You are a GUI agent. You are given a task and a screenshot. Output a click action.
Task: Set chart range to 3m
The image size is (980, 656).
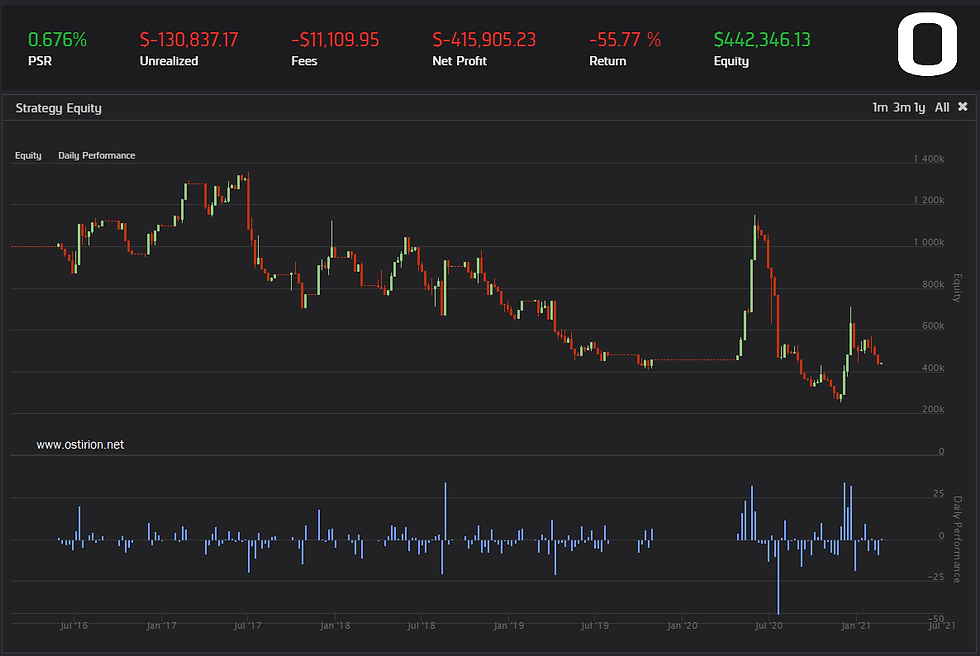pyautogui.click(x=902, y=107)
